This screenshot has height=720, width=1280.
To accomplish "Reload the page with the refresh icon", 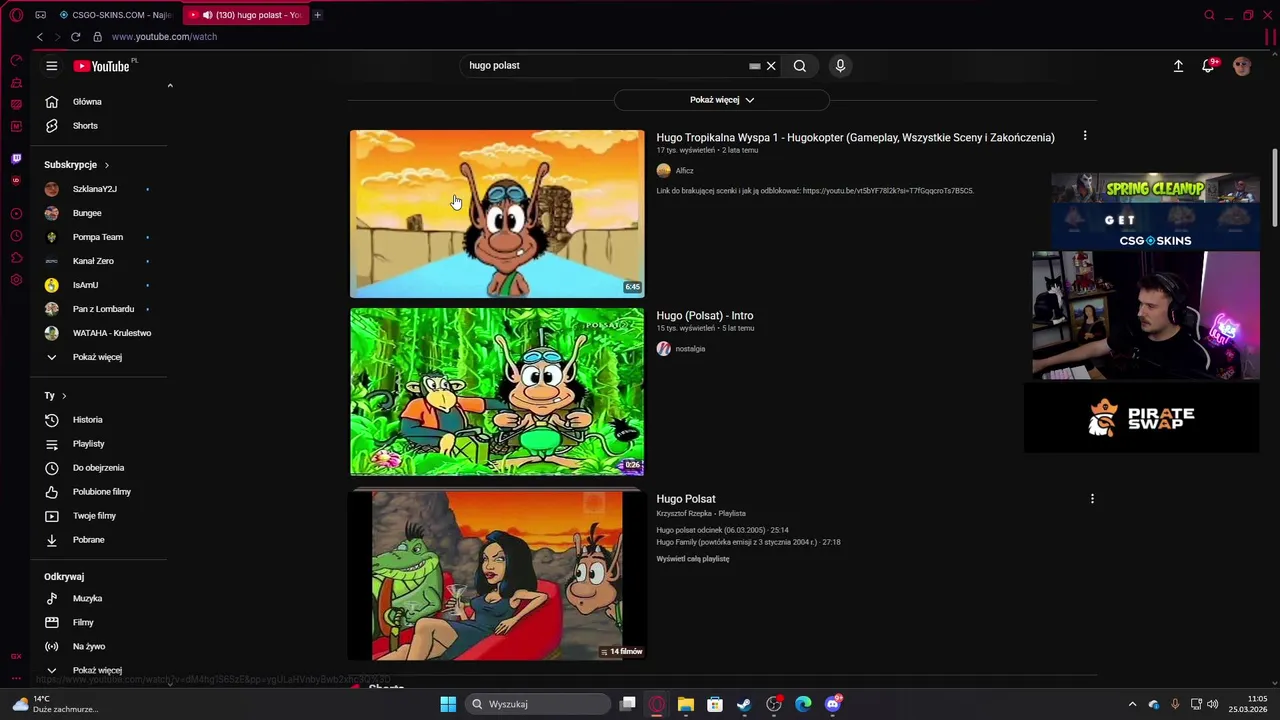I will (x=75, y=37).
